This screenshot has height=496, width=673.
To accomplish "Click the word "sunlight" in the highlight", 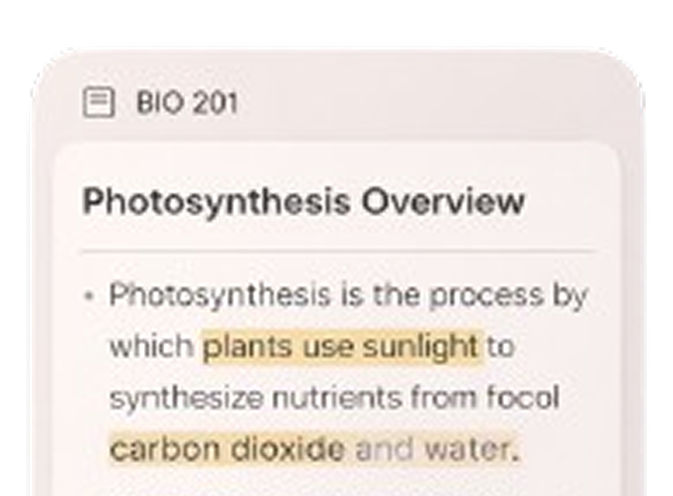I will coord(420,347).
